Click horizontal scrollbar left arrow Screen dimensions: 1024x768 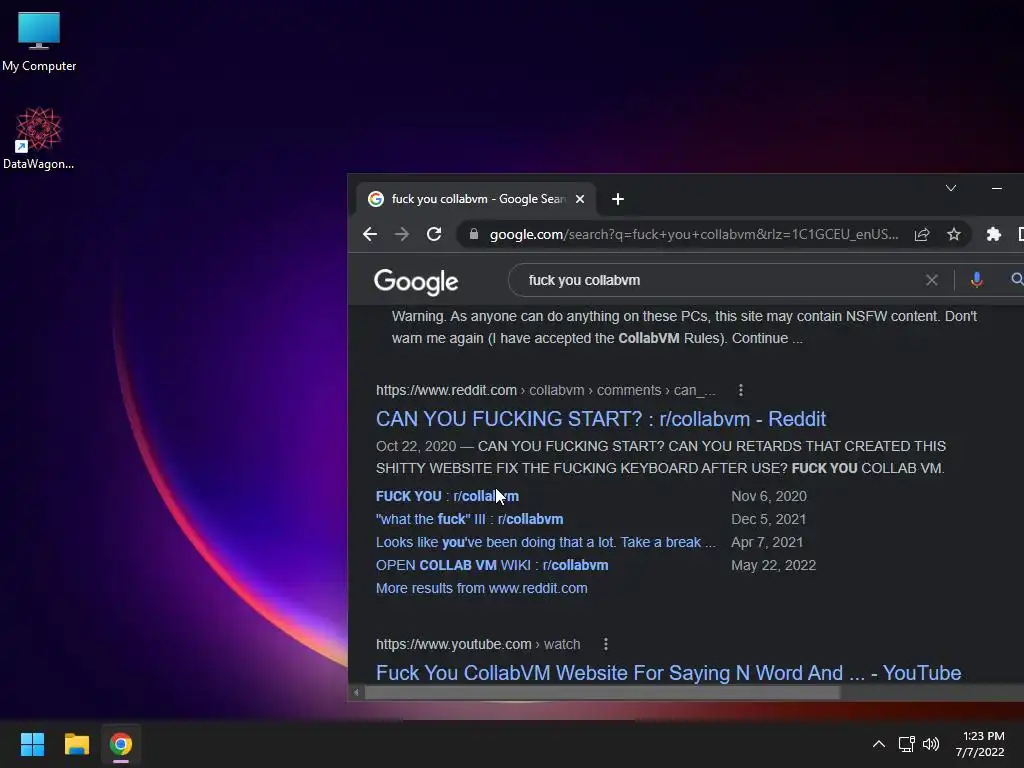[x=356, y=692]
